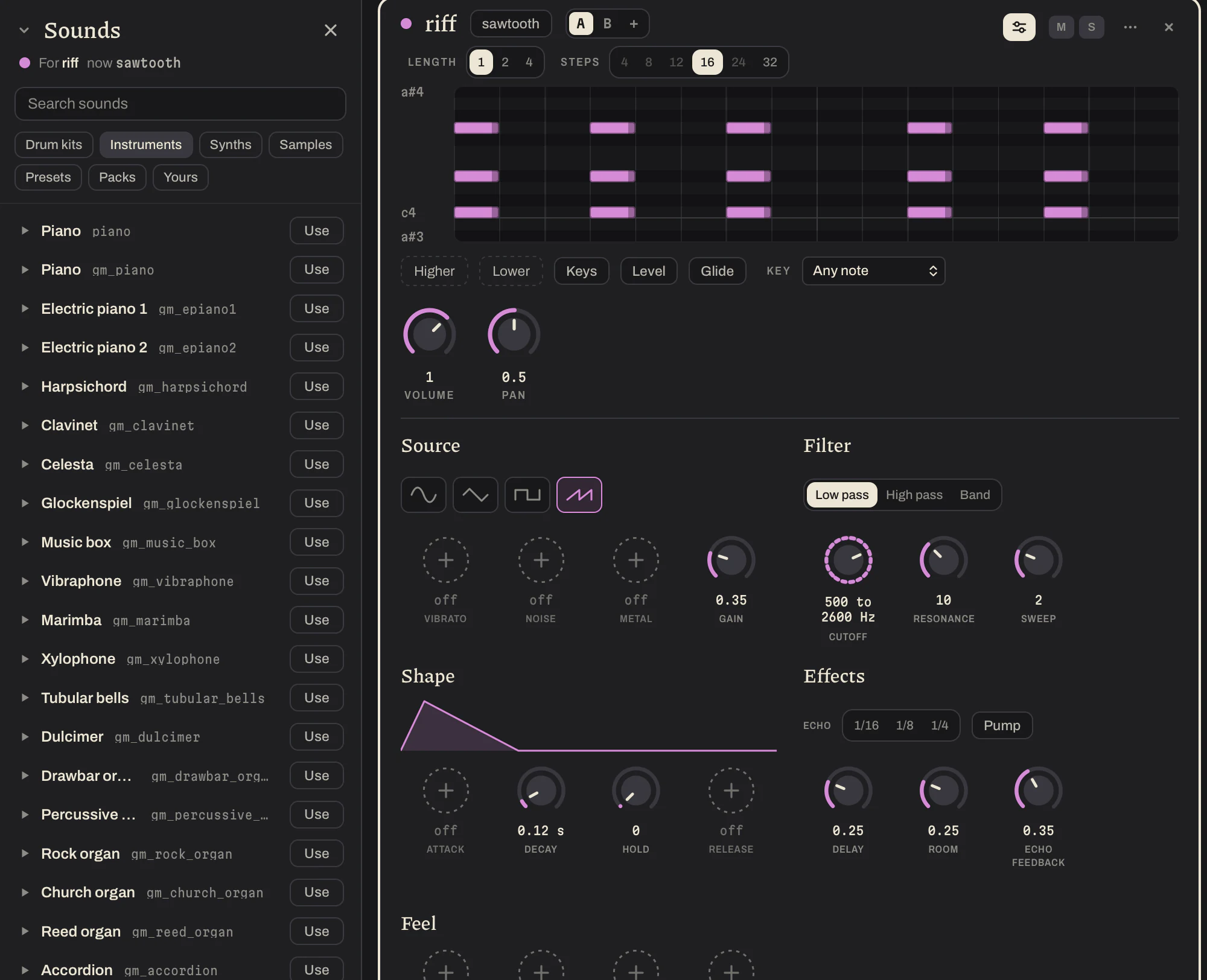Select the sawtooth waveform source
The height and width of the screenshot is (980, 1207).
click(579, 495)
